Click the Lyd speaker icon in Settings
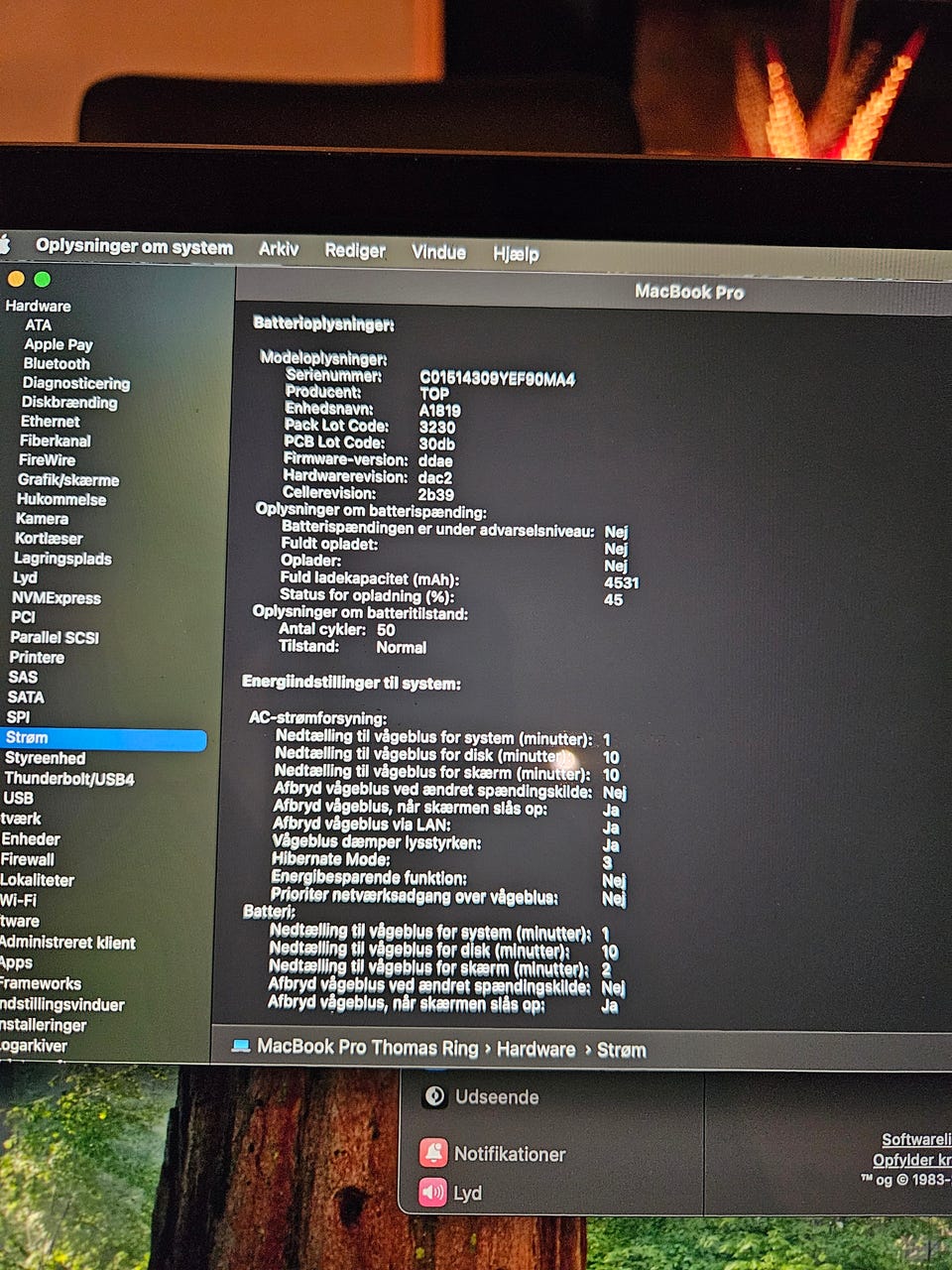Viewport: 952px width, 1270px height. tap(432, 1192)
